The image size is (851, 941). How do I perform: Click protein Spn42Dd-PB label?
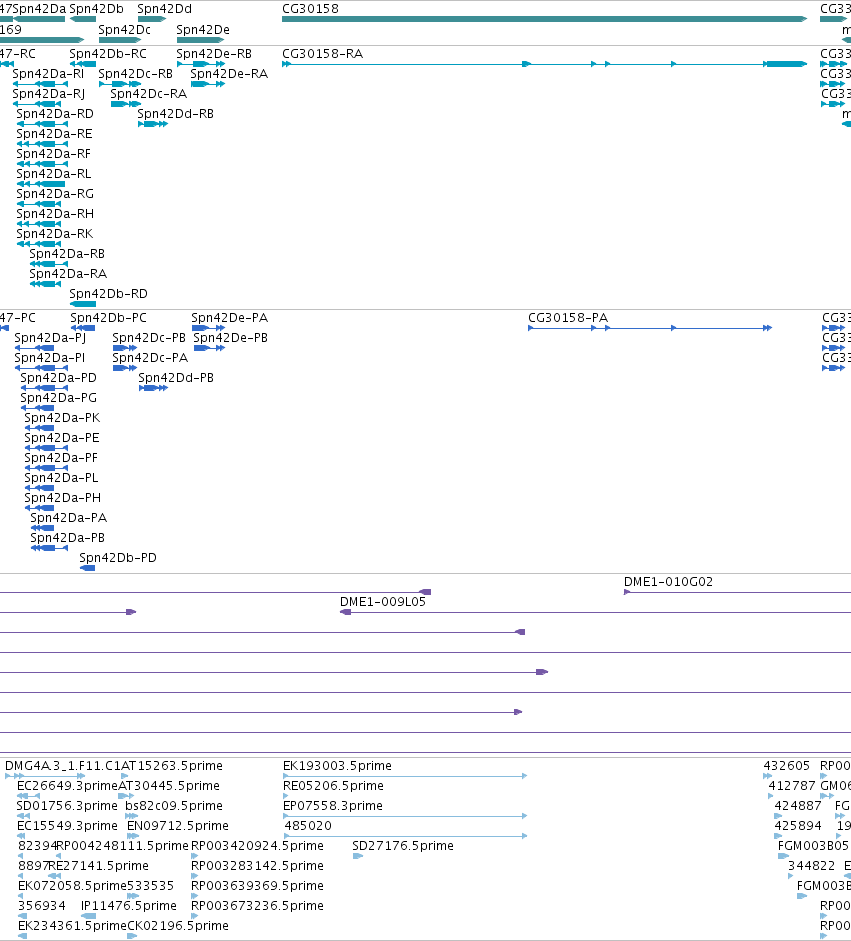[x=176, y=377]
